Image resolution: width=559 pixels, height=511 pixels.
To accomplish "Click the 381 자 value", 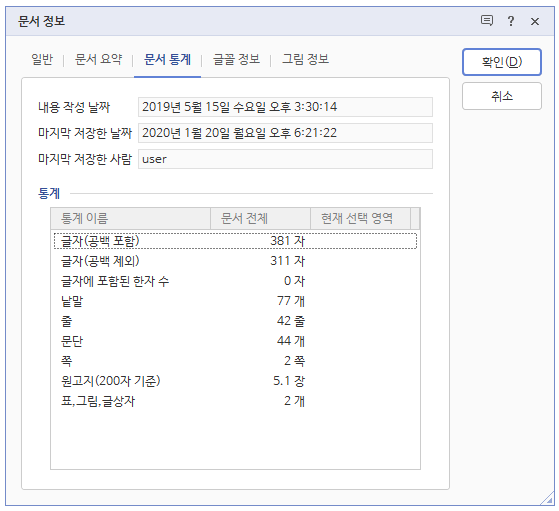I will [287, 241].
